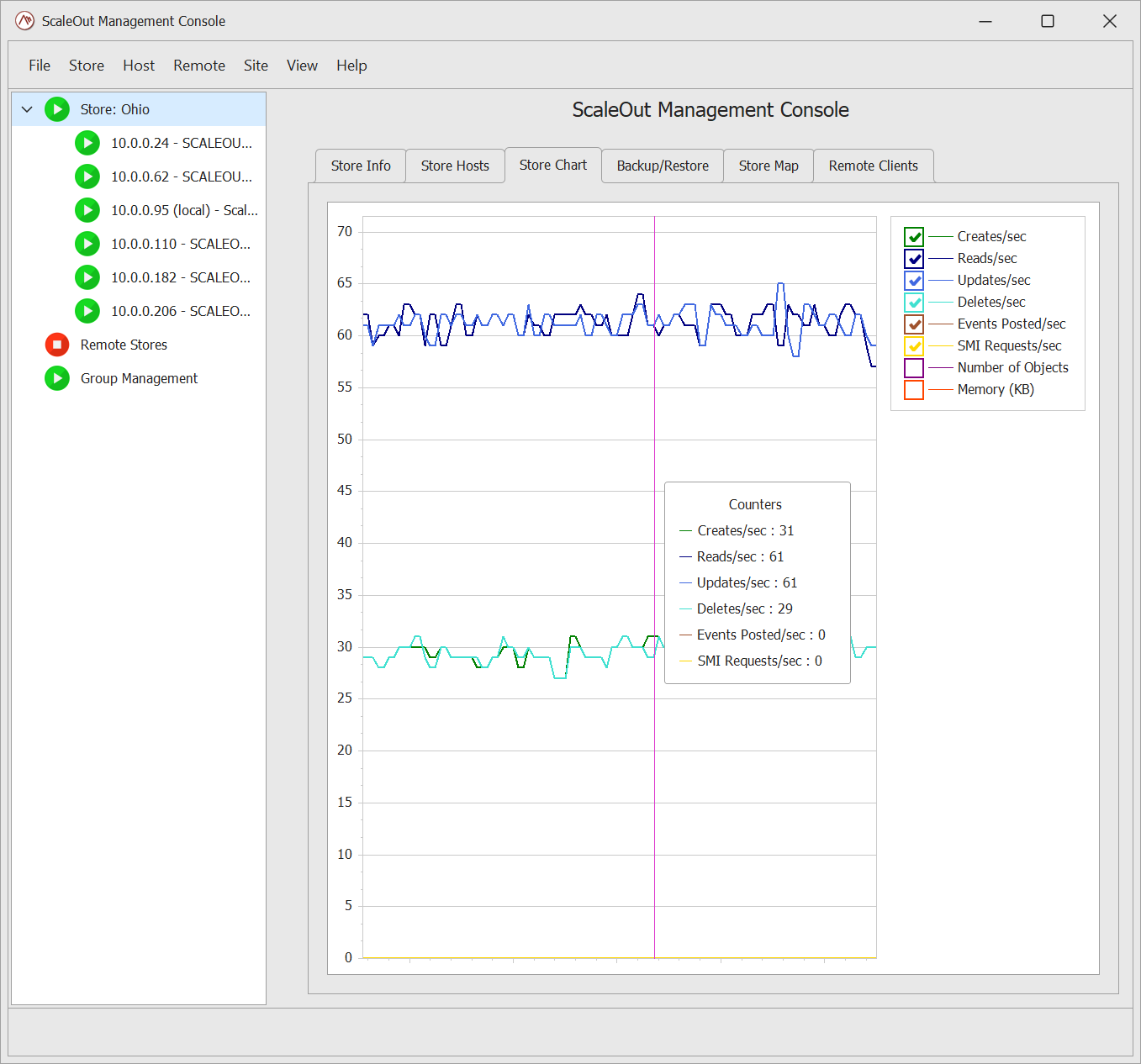This screenshot has width=1141, height=1064.
Task: Select the Store: Ohio tree label
Action: (x=115, y=109)
